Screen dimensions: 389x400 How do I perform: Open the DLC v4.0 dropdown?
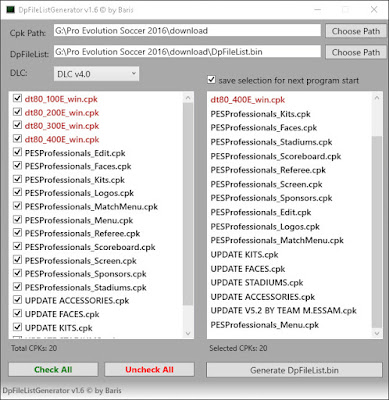[x=96, y=74]
